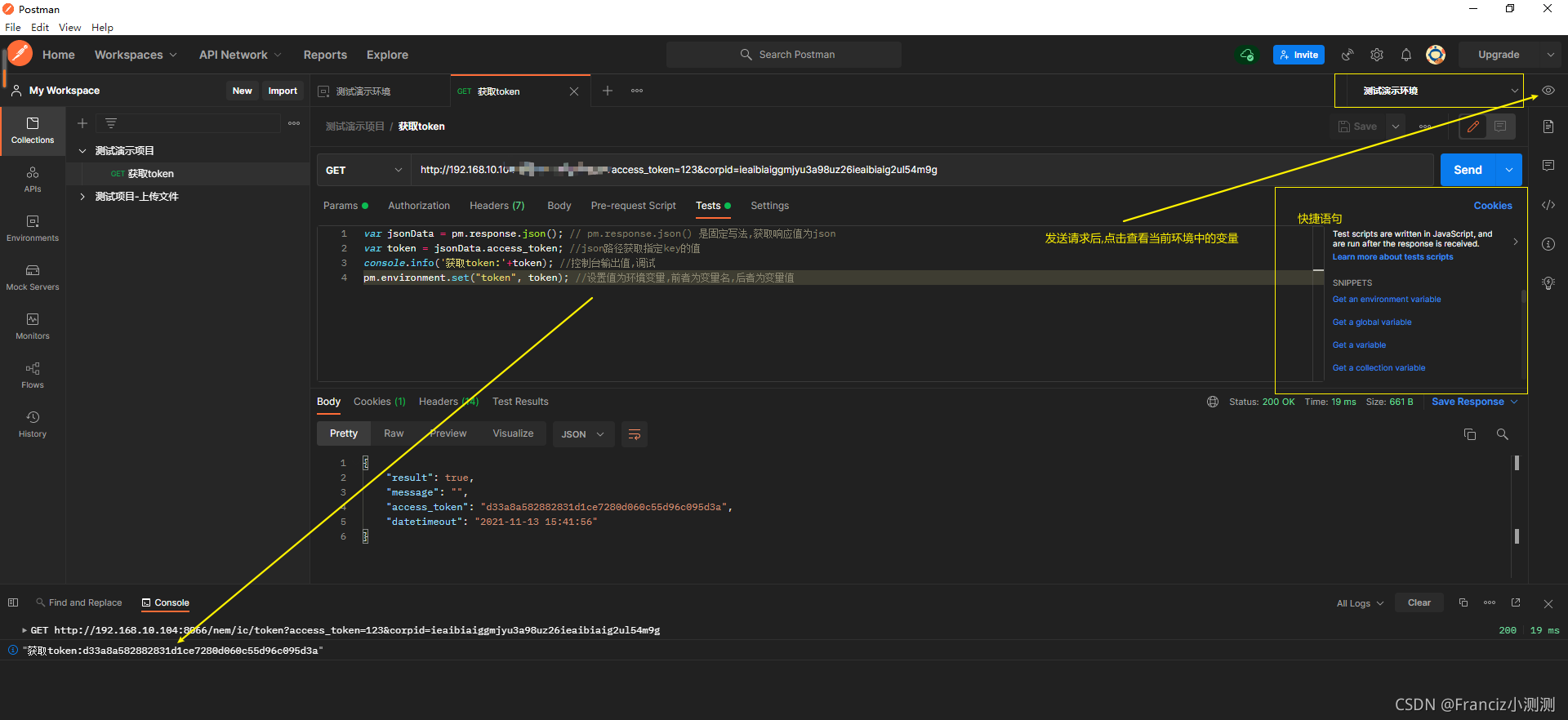Image resolution: width=1568 pixels, height=720 pixels.
Task: Open the request info icon
Action: 1548,244
